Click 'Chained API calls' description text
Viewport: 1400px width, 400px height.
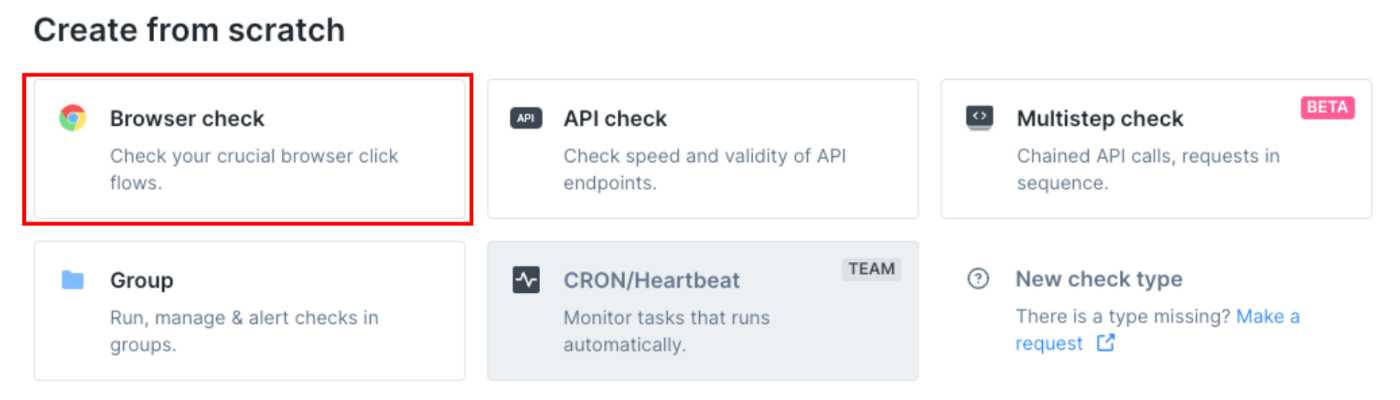tap(1083, 156)
